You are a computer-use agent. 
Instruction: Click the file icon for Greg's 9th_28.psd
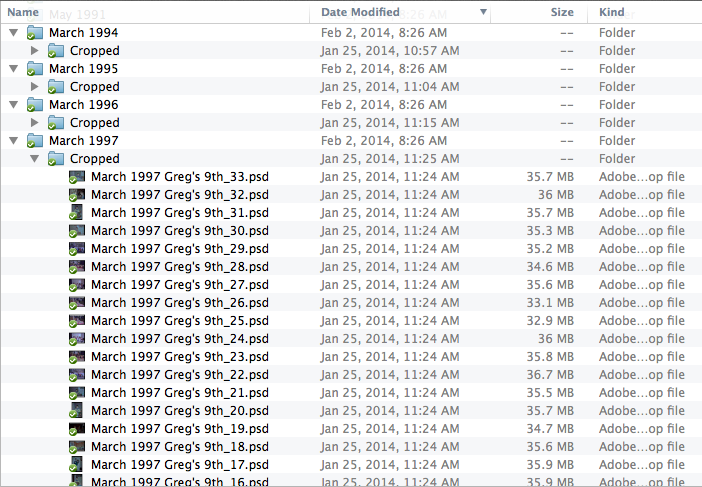coord(77,267)
